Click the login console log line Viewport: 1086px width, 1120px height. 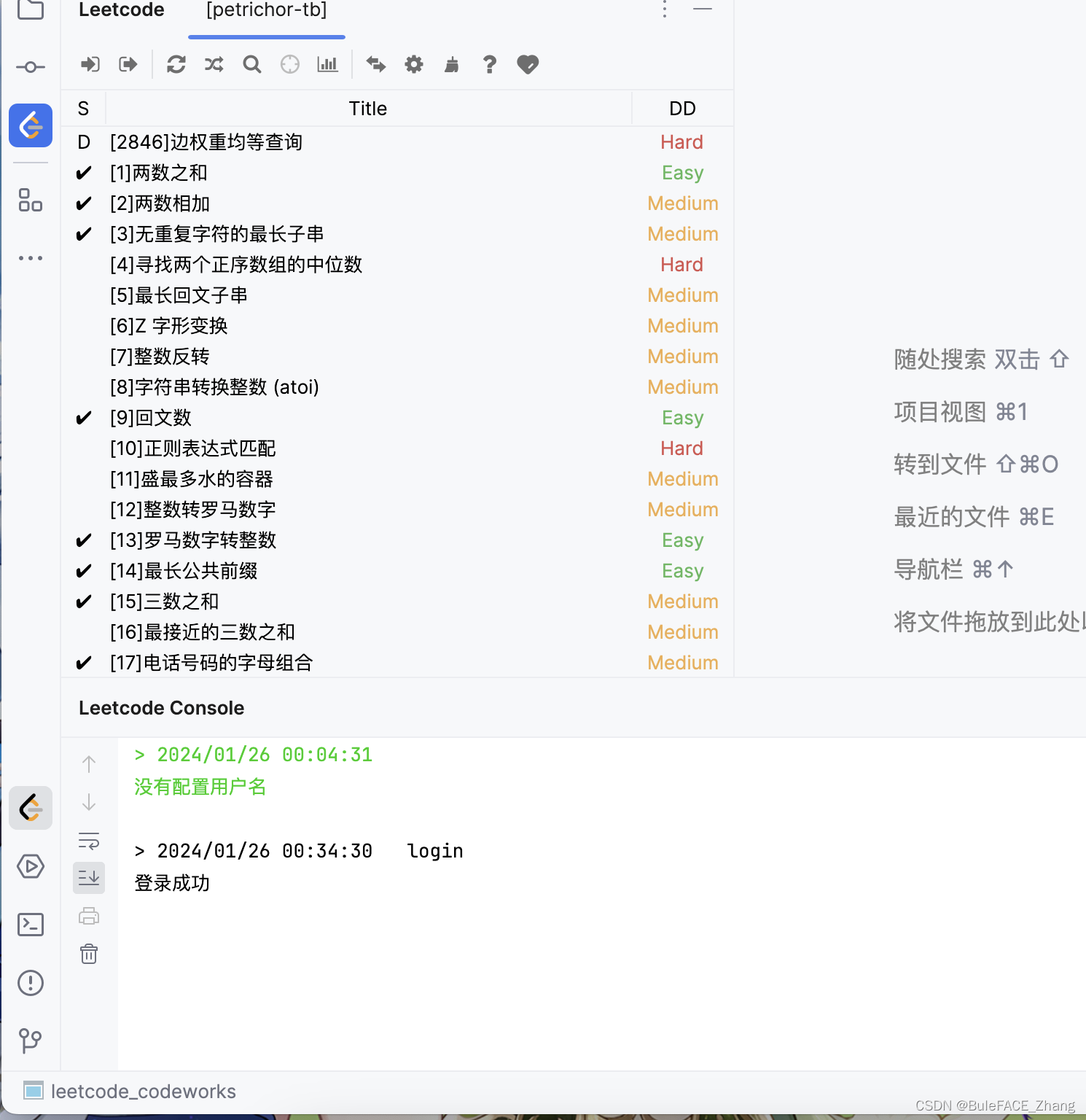click(299, 851)
